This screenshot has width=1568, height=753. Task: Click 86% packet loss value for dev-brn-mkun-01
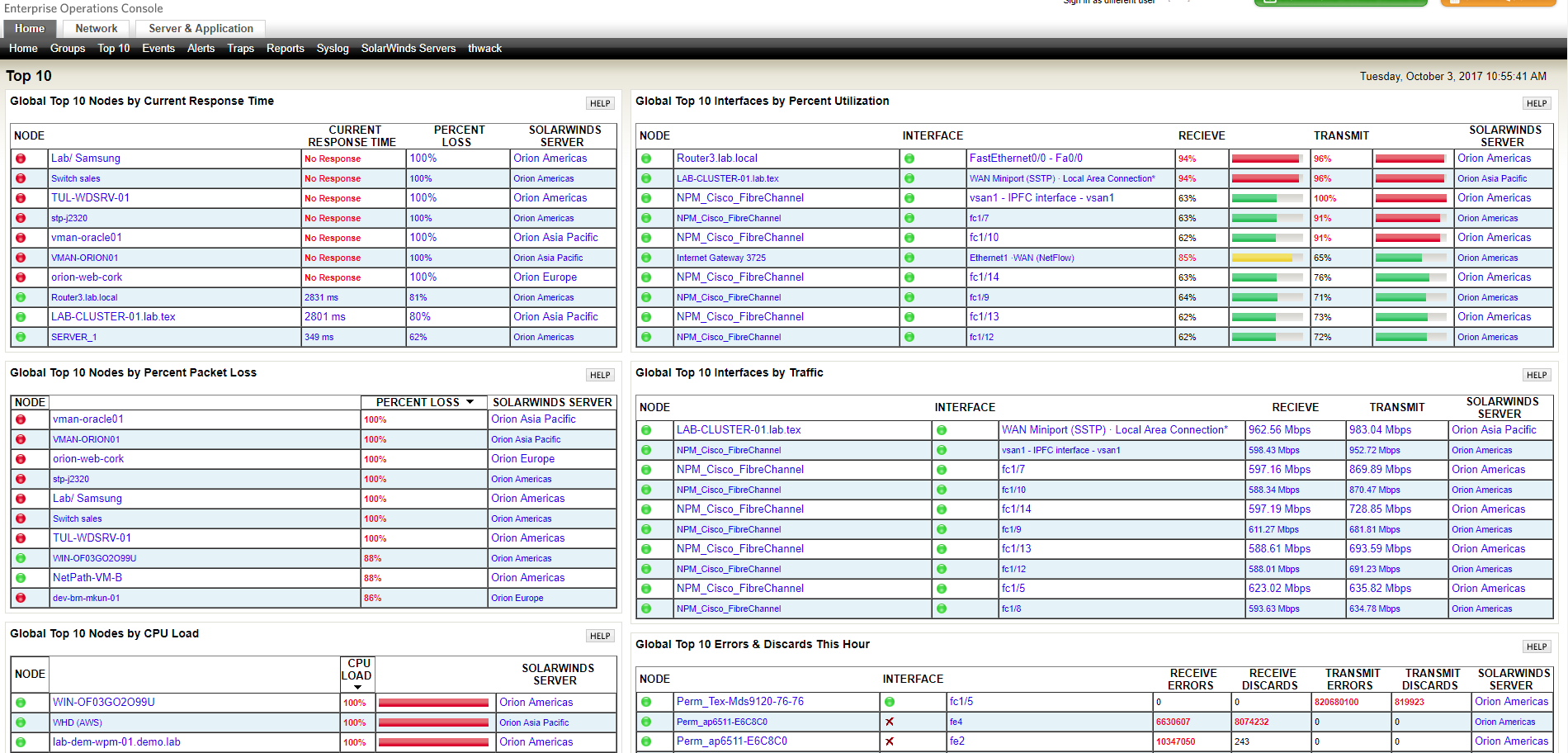[372, 598]
